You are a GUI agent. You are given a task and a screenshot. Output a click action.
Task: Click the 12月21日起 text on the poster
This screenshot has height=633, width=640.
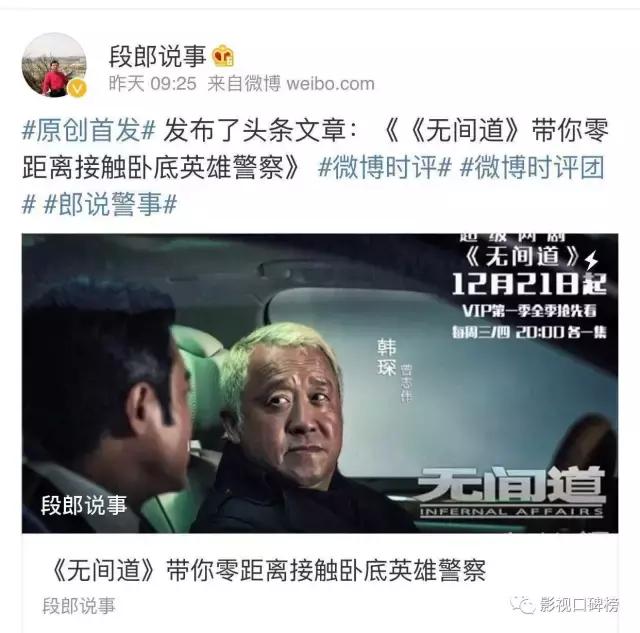(529, 283)
